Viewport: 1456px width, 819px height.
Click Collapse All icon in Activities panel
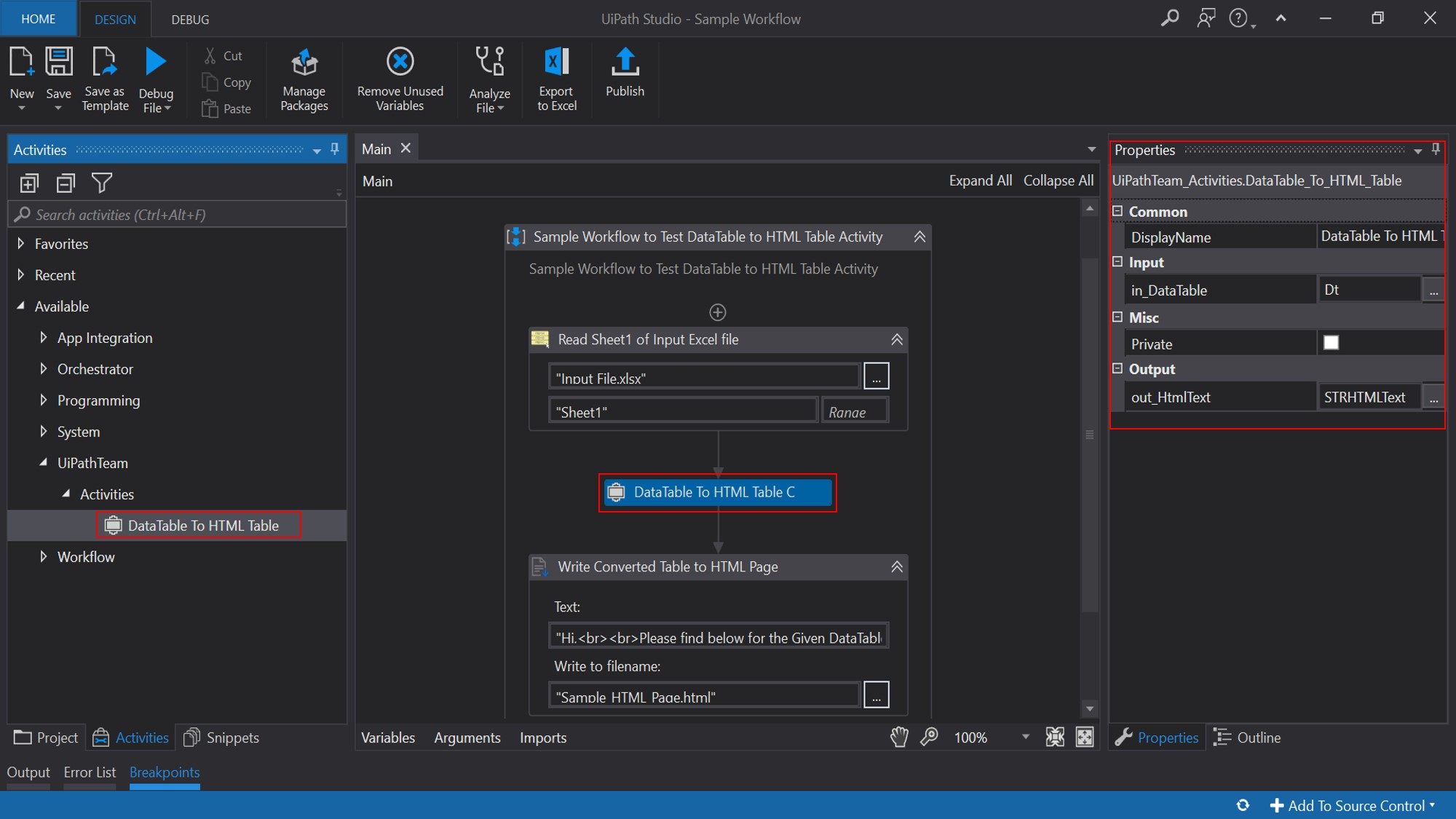point(66,183)
